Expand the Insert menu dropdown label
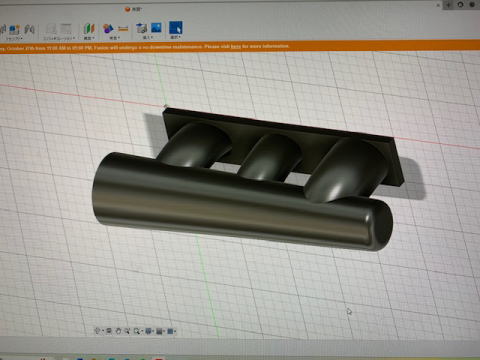The height and width of the screenshot is (360, 480). pyautogui.click(x=147, y=37)
